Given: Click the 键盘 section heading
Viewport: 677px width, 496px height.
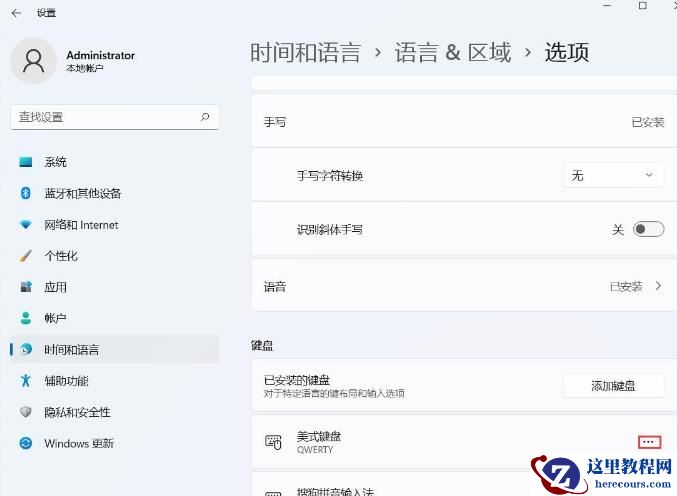Looking at the screenshot, I should pyautogui.click(x=262, y=345).
